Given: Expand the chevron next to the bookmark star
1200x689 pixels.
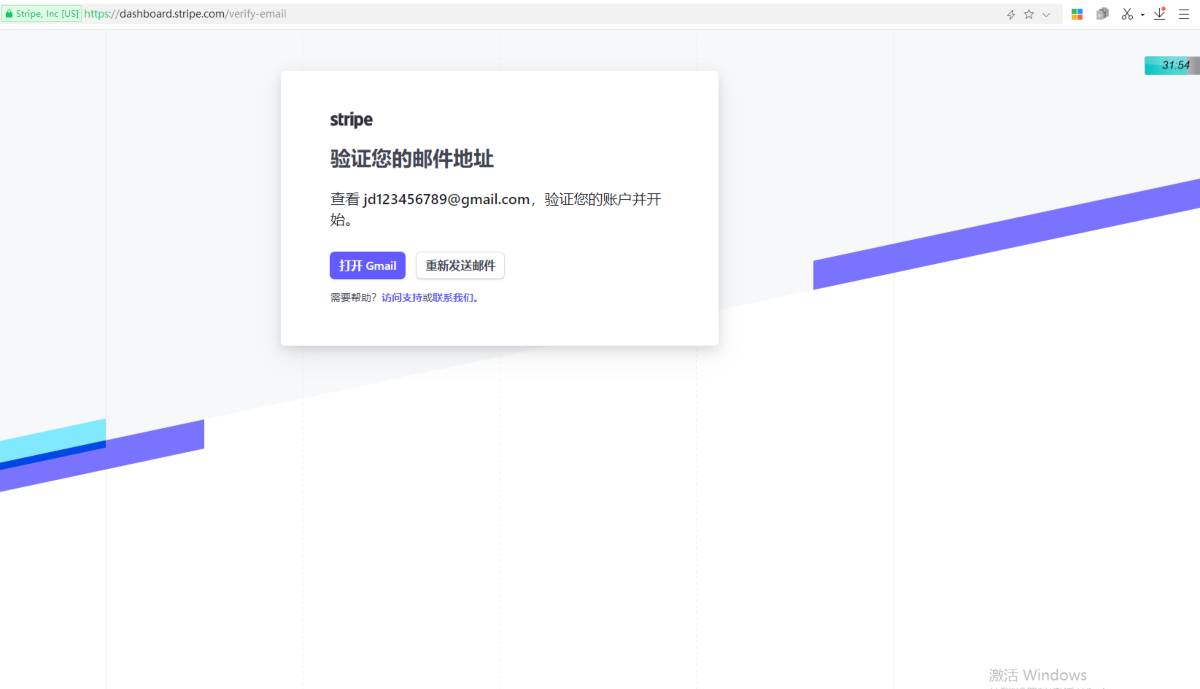Looking at the screenshot, I should [x=1046, y=14].
